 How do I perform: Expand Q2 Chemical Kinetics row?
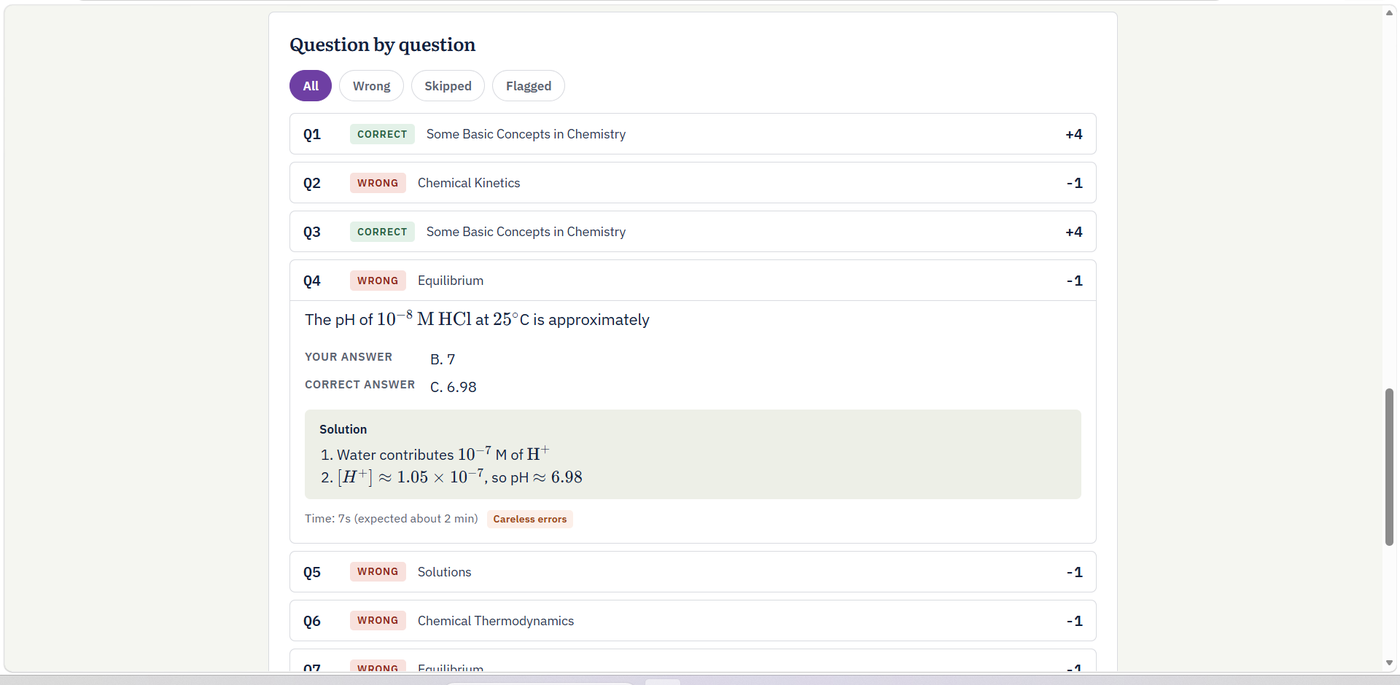[693, 183]
